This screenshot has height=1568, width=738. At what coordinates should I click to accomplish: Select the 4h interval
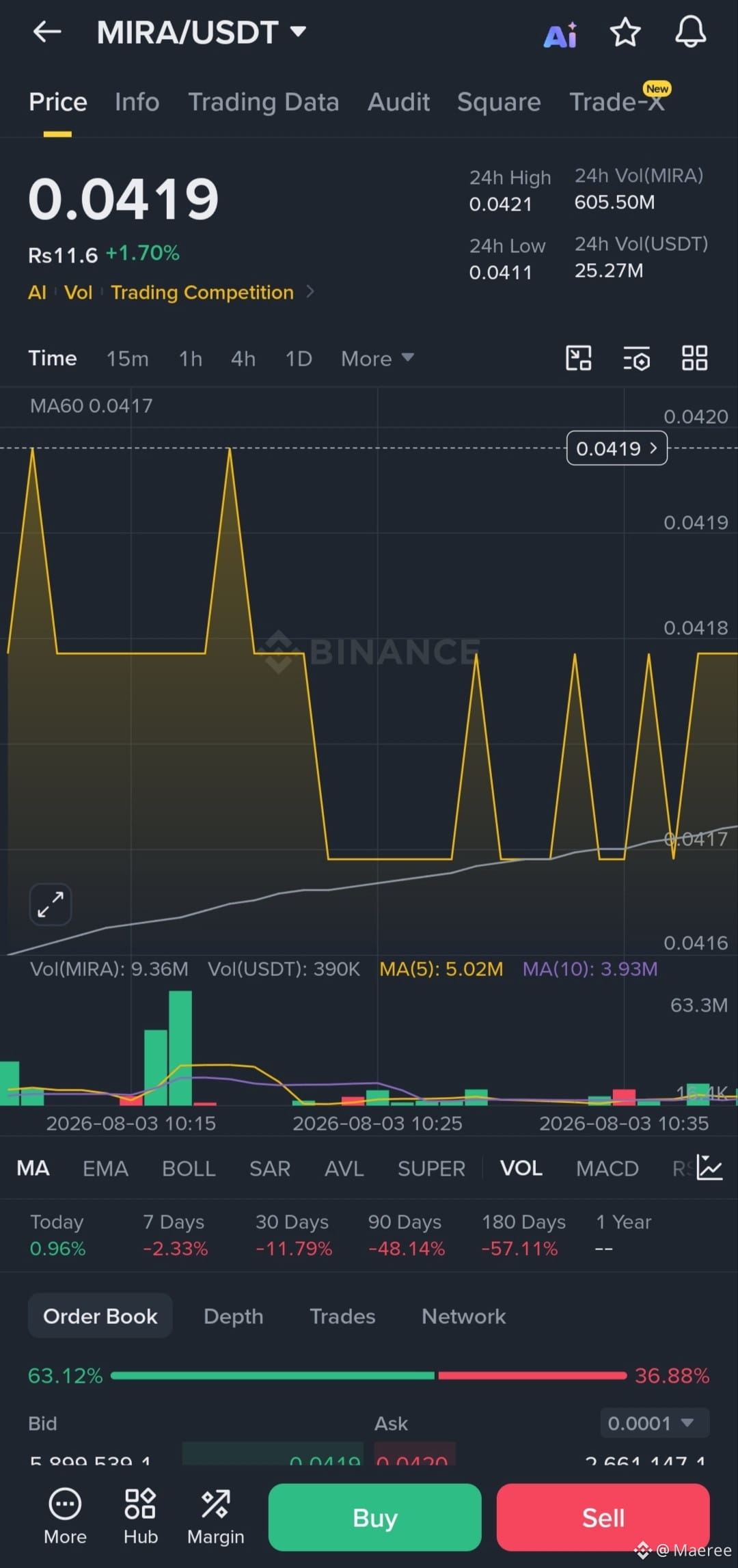[x=243, y=358]
